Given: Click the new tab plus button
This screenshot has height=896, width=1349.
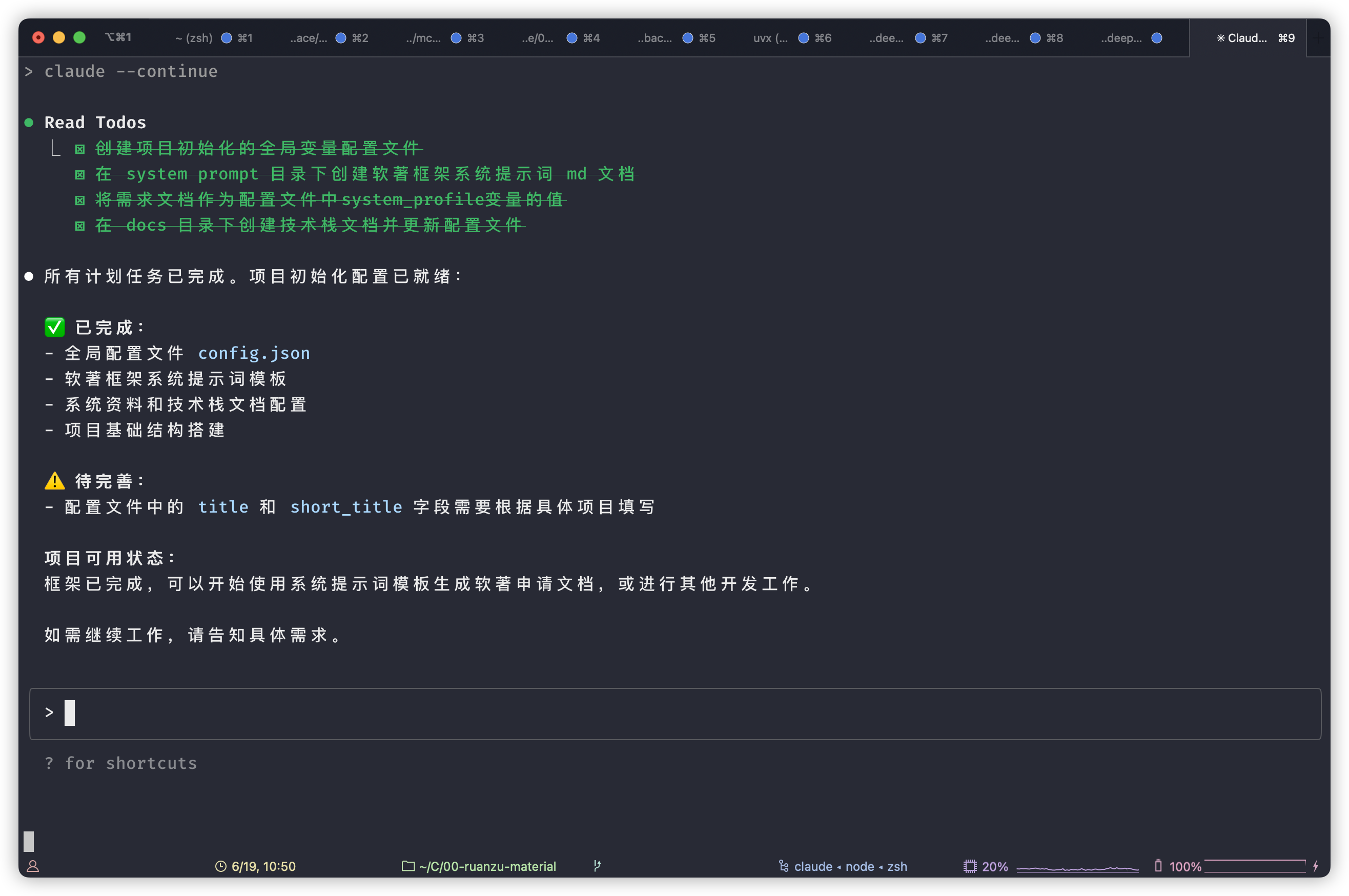Looking at the screenshot, I should [x=1318, y=38].
